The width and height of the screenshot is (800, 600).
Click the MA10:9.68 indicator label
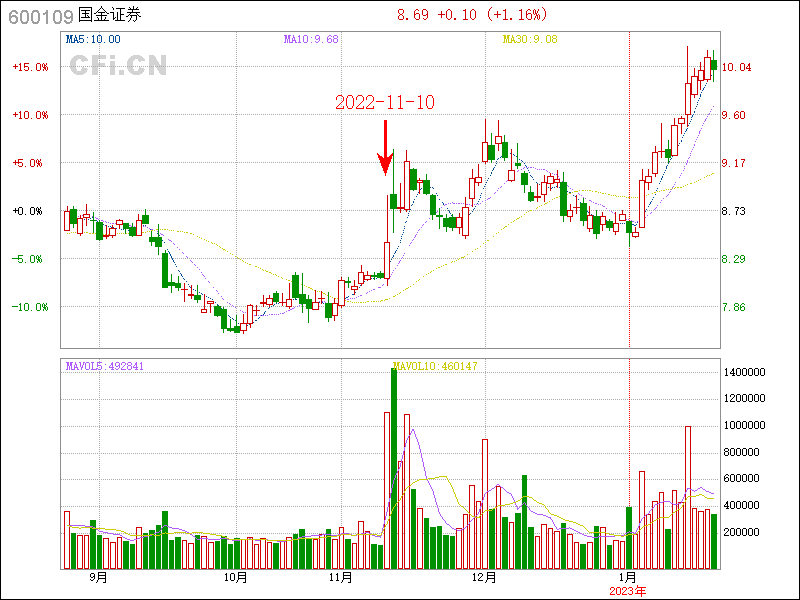click(x=311, y=39)
